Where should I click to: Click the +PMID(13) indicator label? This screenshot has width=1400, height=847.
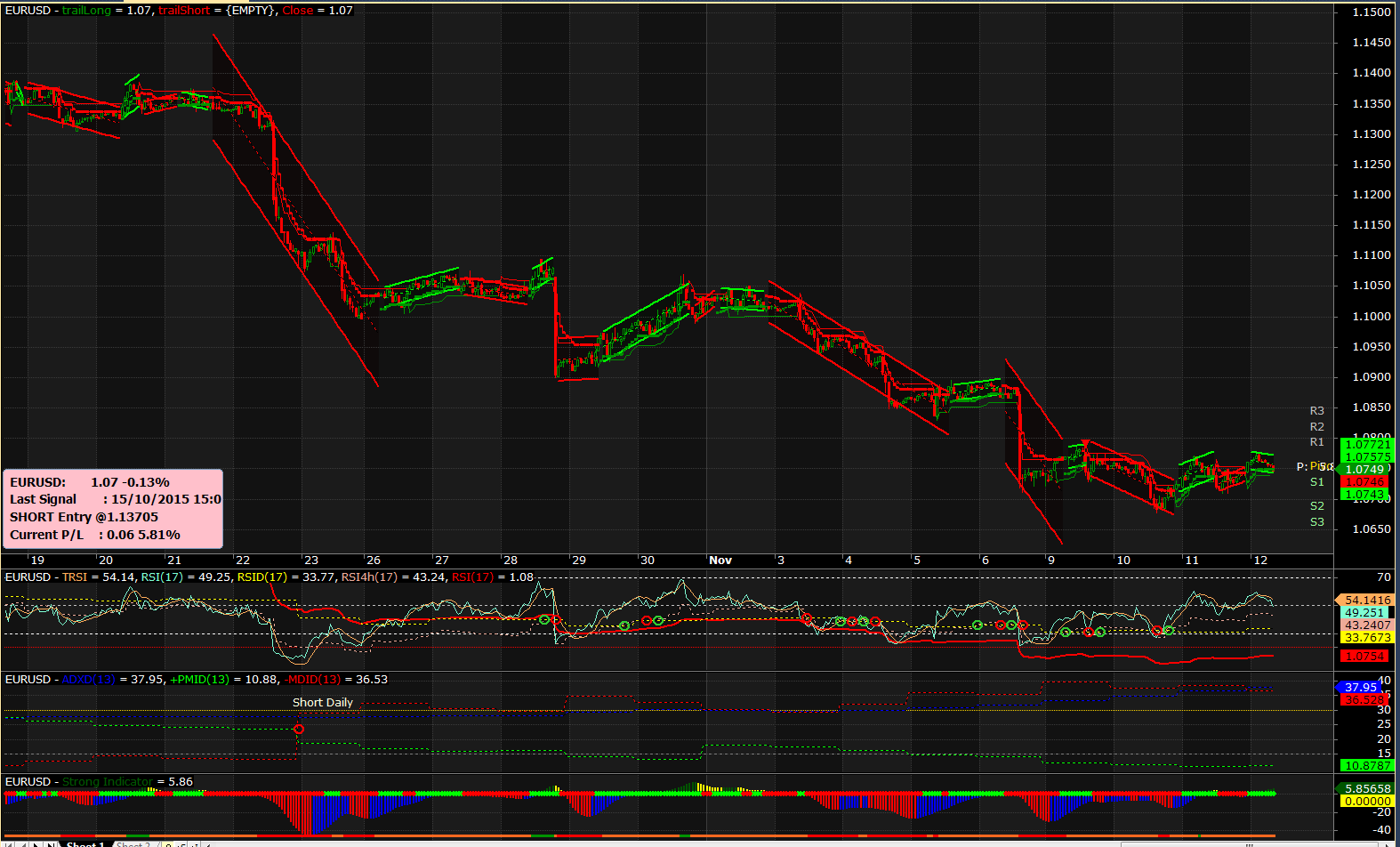pos(201,679)
